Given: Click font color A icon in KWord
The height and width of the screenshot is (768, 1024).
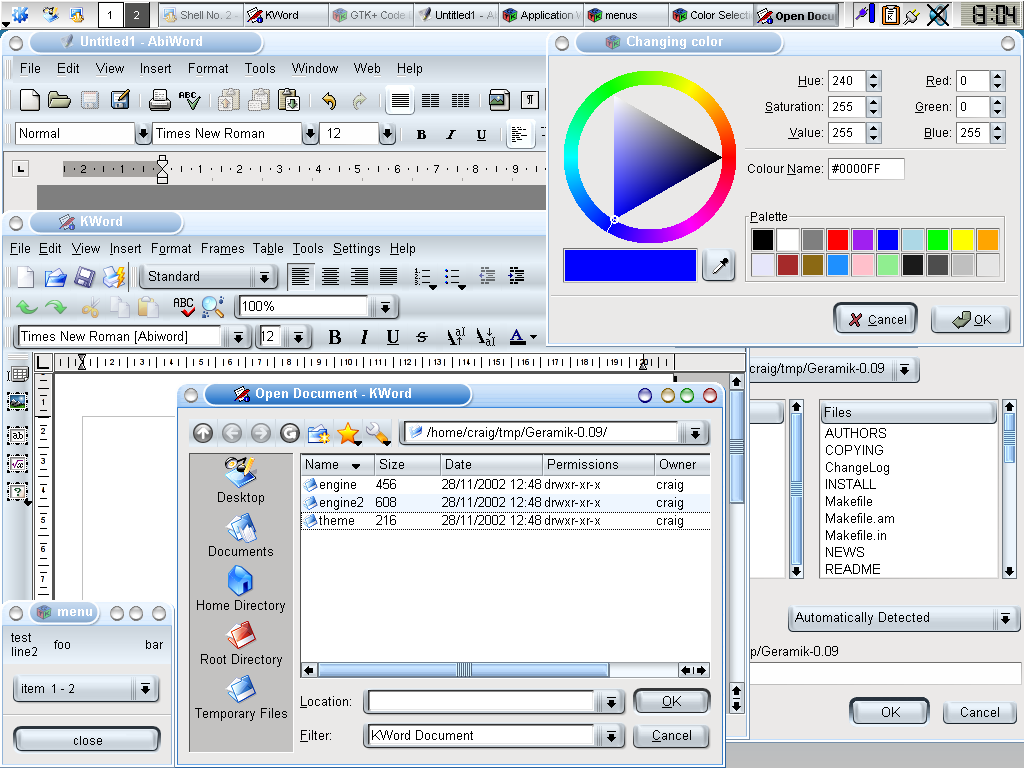Looking at the screenshot, I should [x=517, y=337].
